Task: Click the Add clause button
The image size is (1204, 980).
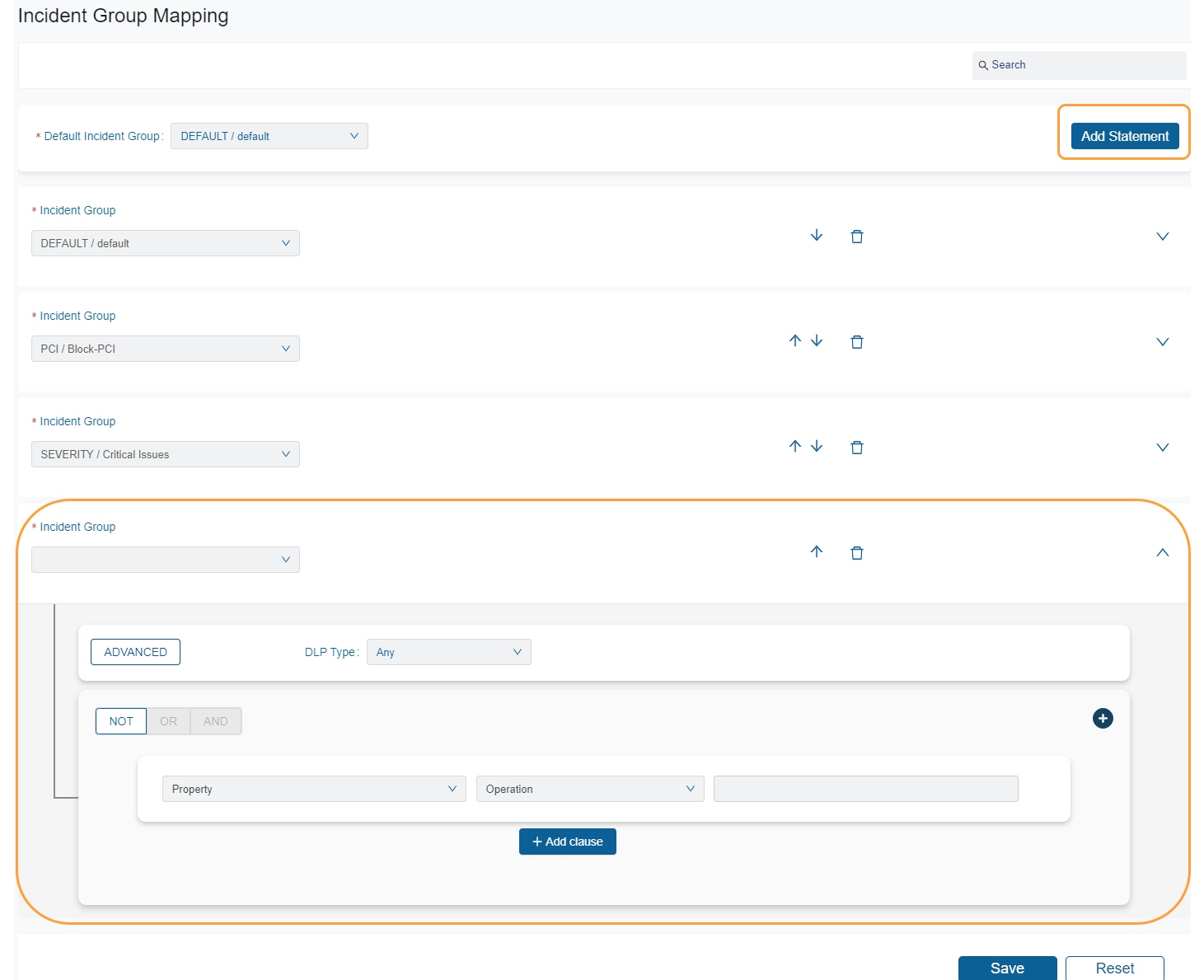Action: coord(567,841)
